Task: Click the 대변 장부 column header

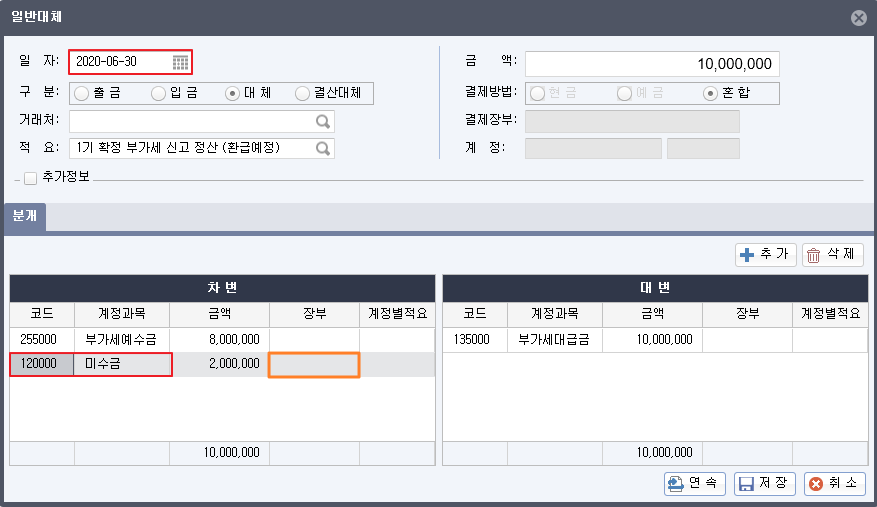Action: (x=747, y=314)
